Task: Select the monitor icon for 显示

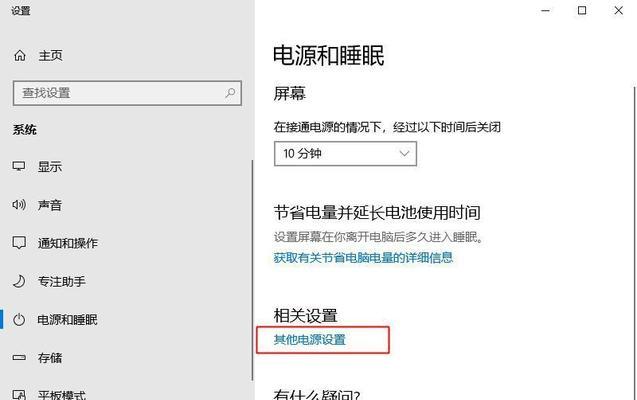Action: pyautogui.click(x=19, y=166)
